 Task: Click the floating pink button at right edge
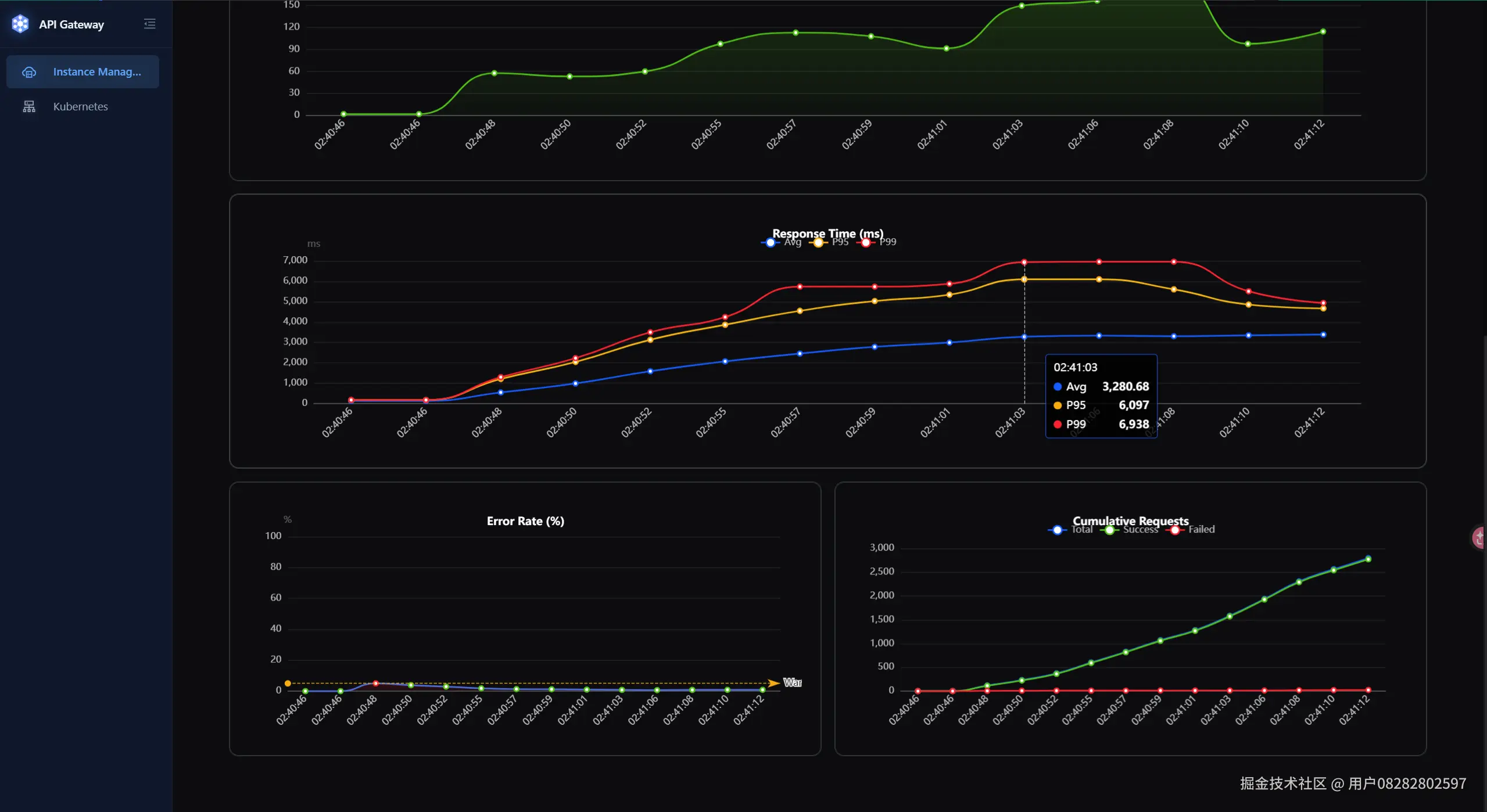click(1479, 538)
